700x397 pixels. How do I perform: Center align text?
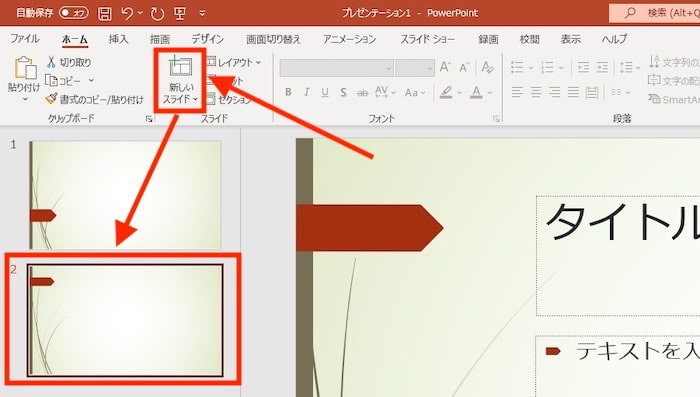click(x=536, y=92)
